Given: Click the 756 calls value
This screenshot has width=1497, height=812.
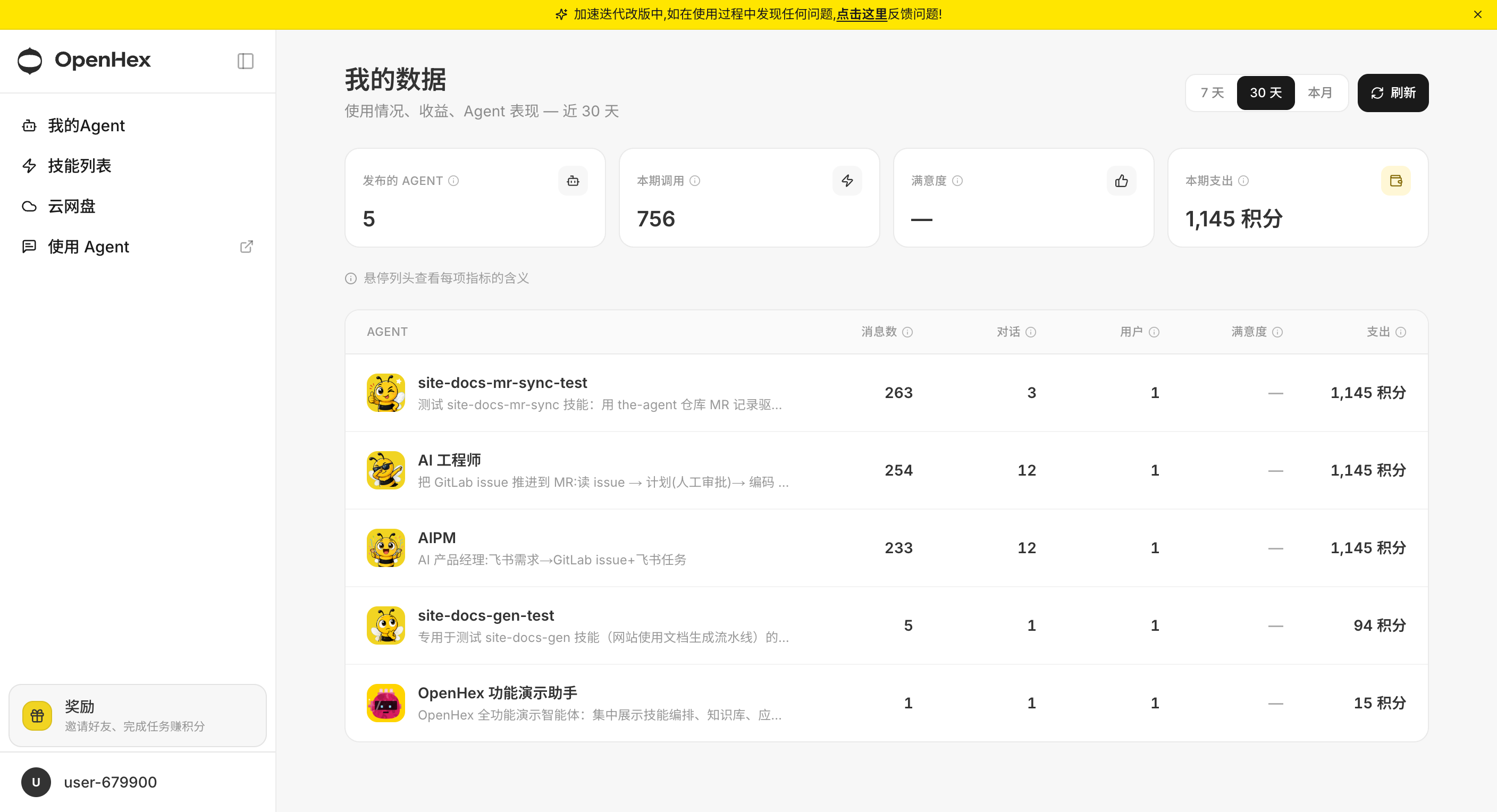Looking at the screenshot, I should (656, 219).
